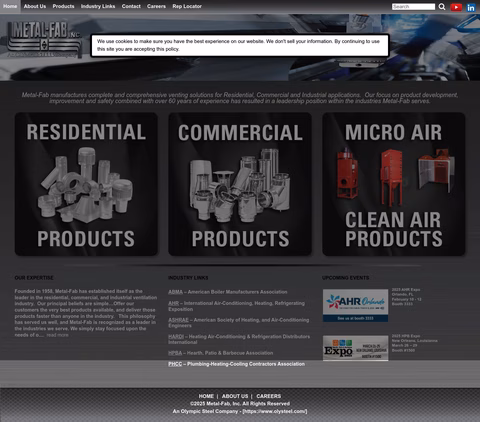
Task: Open Residential Products tile
Action: click(x=86, y=184)
